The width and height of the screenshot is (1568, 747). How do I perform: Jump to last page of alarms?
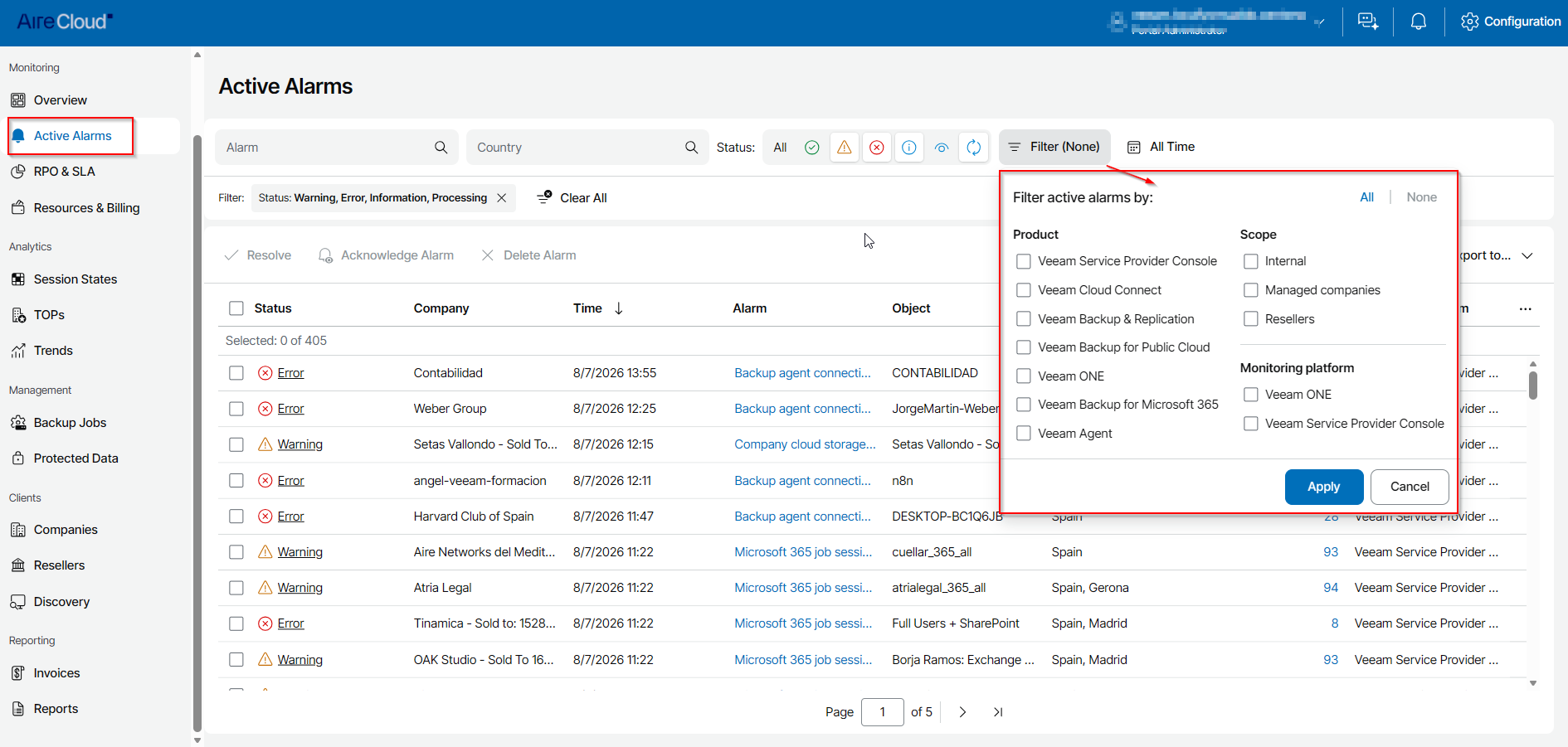coord(998,712)
